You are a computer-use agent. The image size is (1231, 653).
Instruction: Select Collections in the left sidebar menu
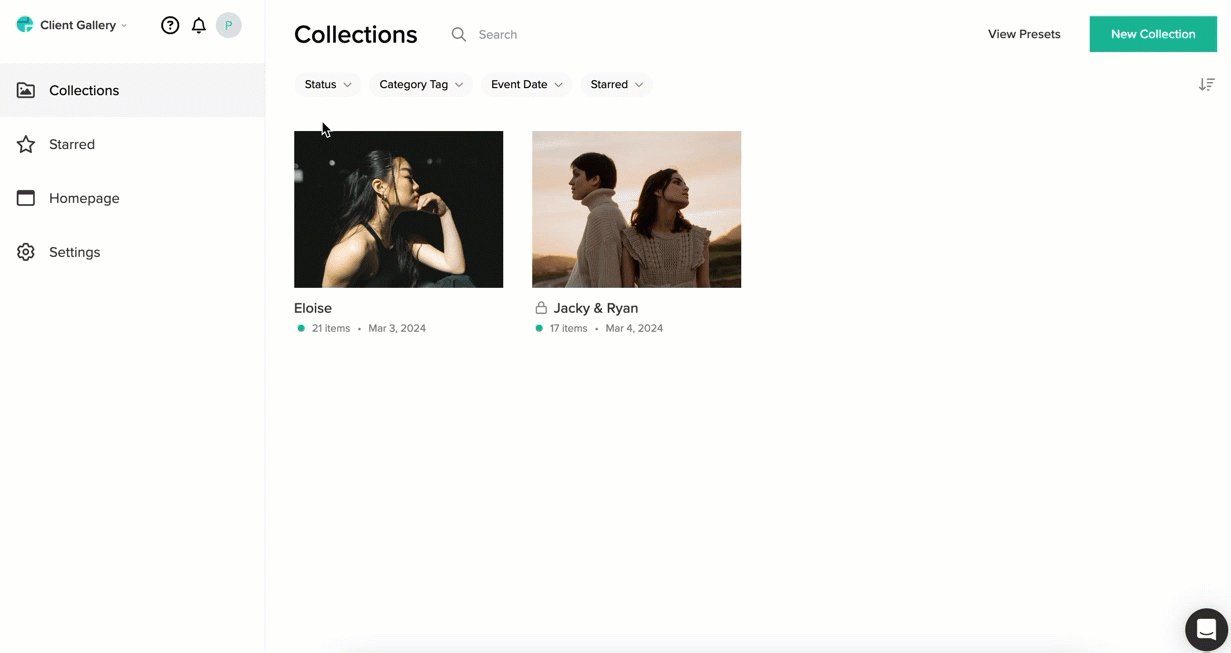click(84, 90)
